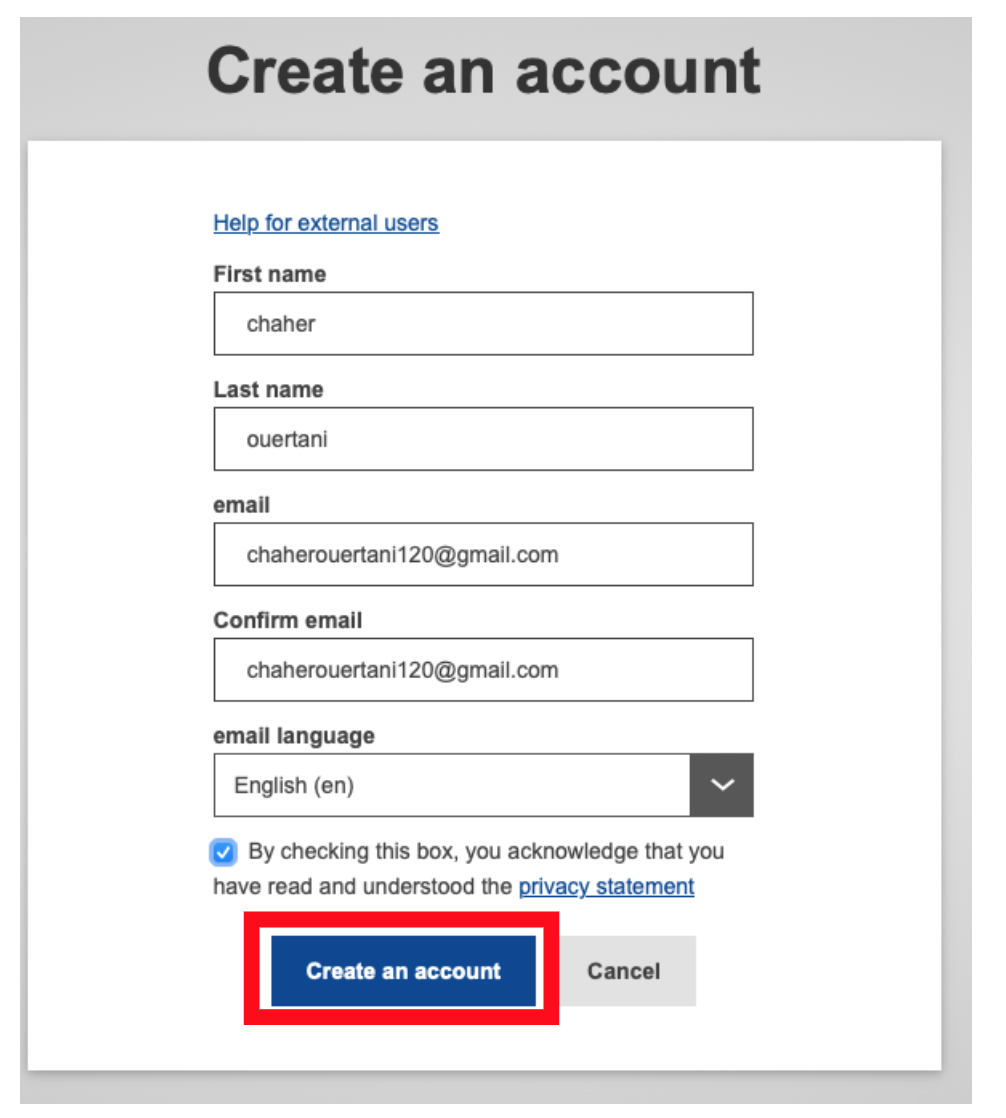Click the email input field

[x=483, y=554]
